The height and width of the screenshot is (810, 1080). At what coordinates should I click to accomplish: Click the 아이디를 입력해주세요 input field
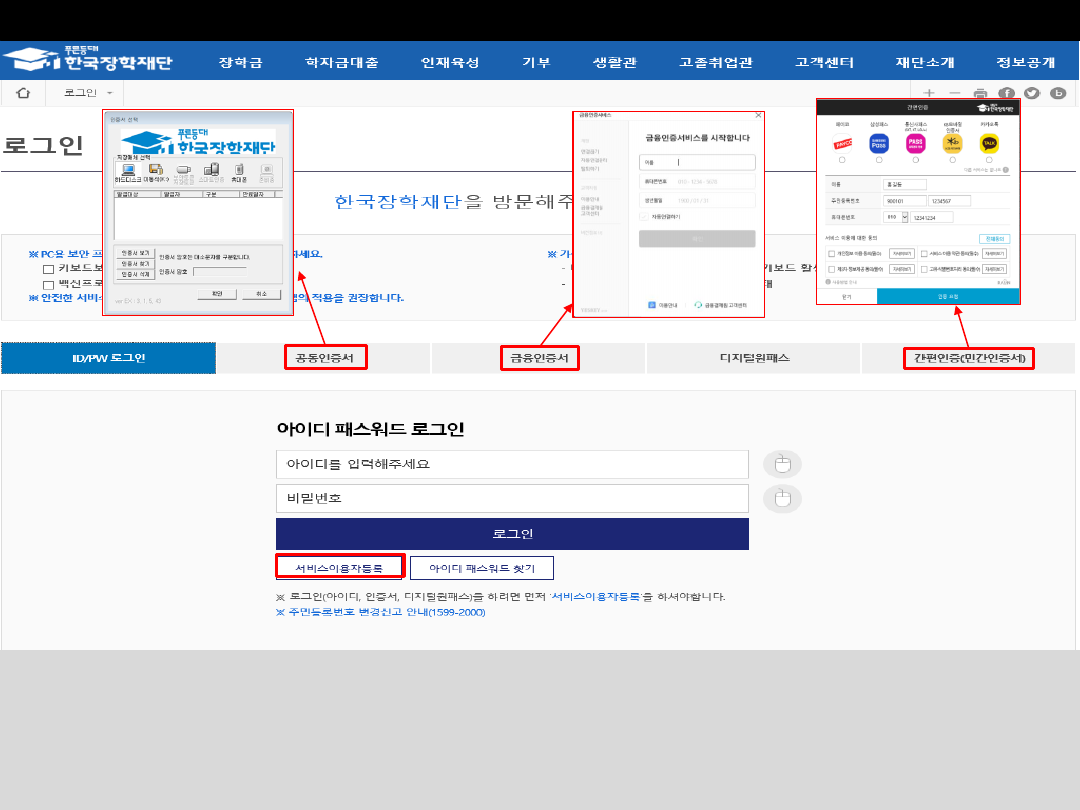coord(512,464)
